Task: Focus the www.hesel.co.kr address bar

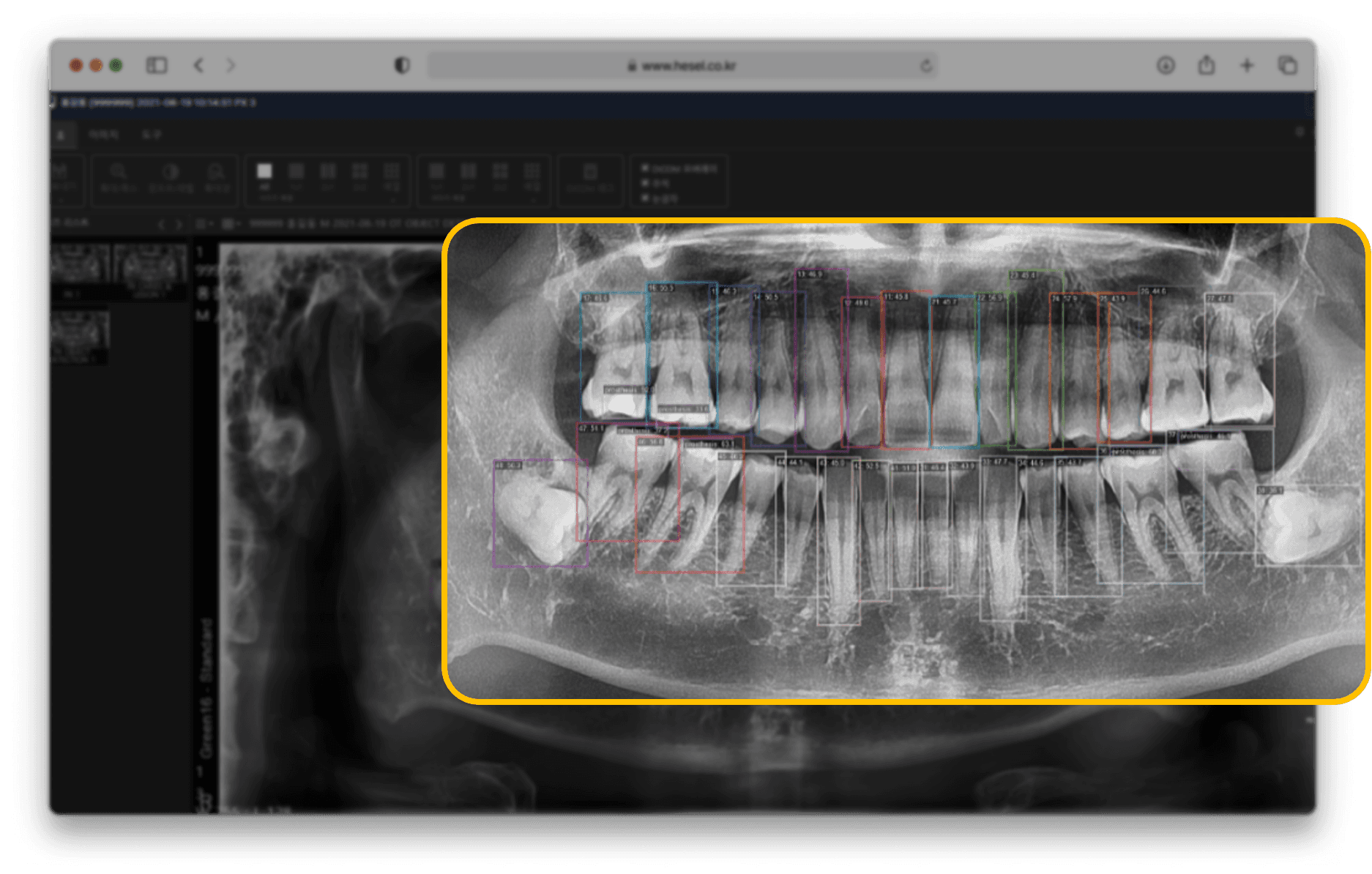Action: point(682,66)
